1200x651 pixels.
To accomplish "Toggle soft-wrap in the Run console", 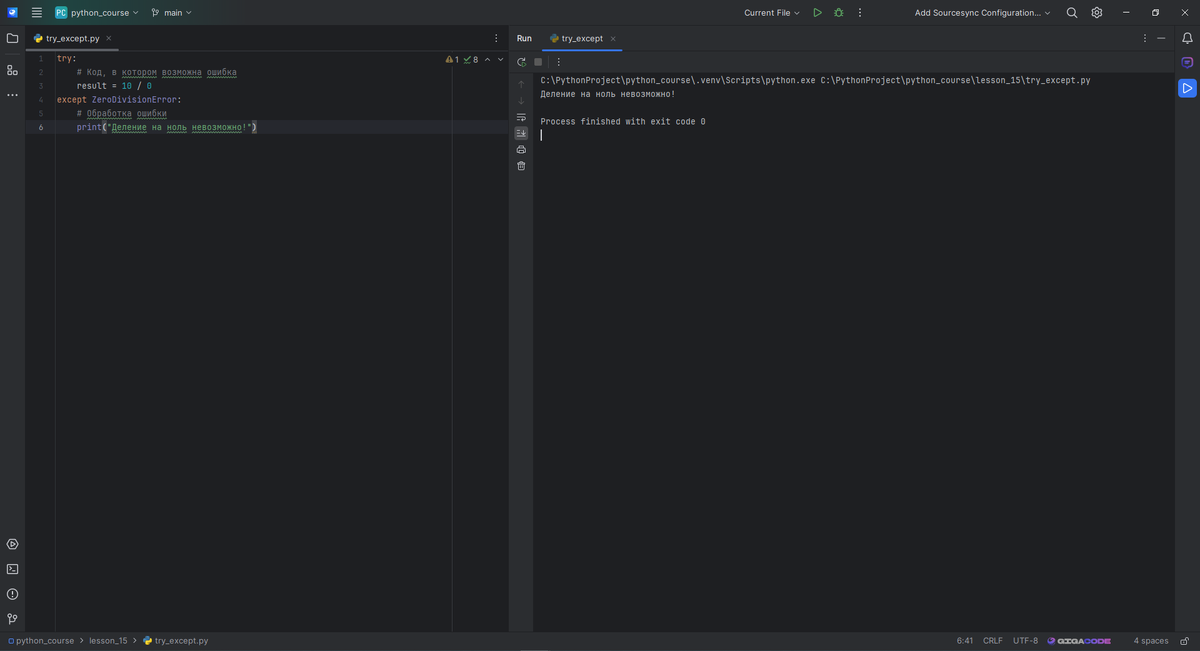I will [521, 117].
